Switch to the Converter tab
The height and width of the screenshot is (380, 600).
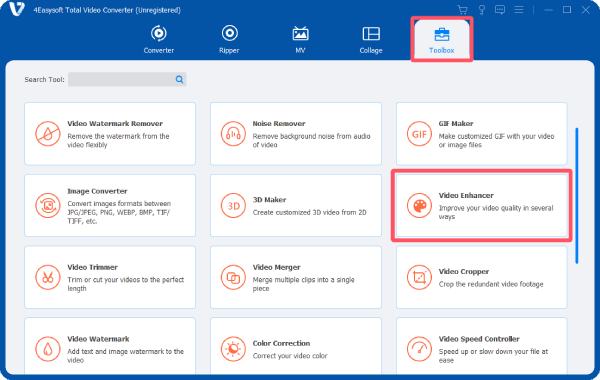[159, 39]
